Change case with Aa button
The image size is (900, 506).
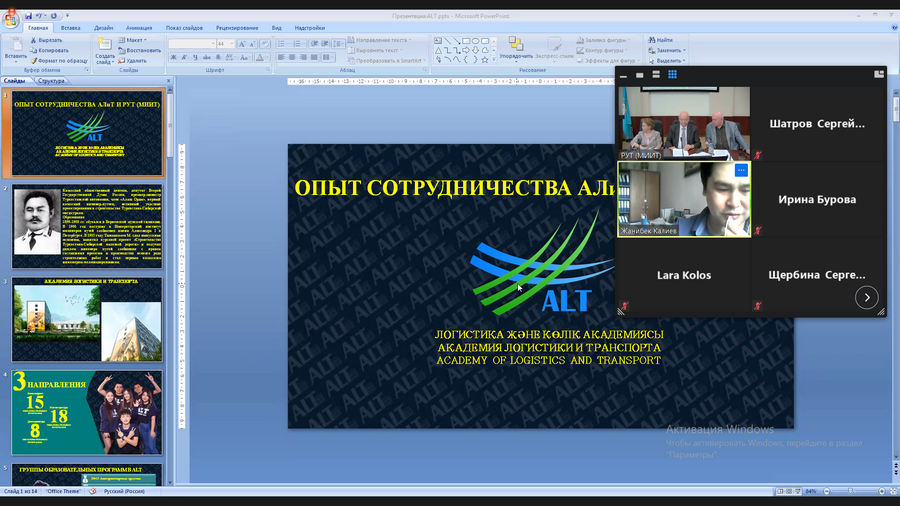tap(245, 57)
